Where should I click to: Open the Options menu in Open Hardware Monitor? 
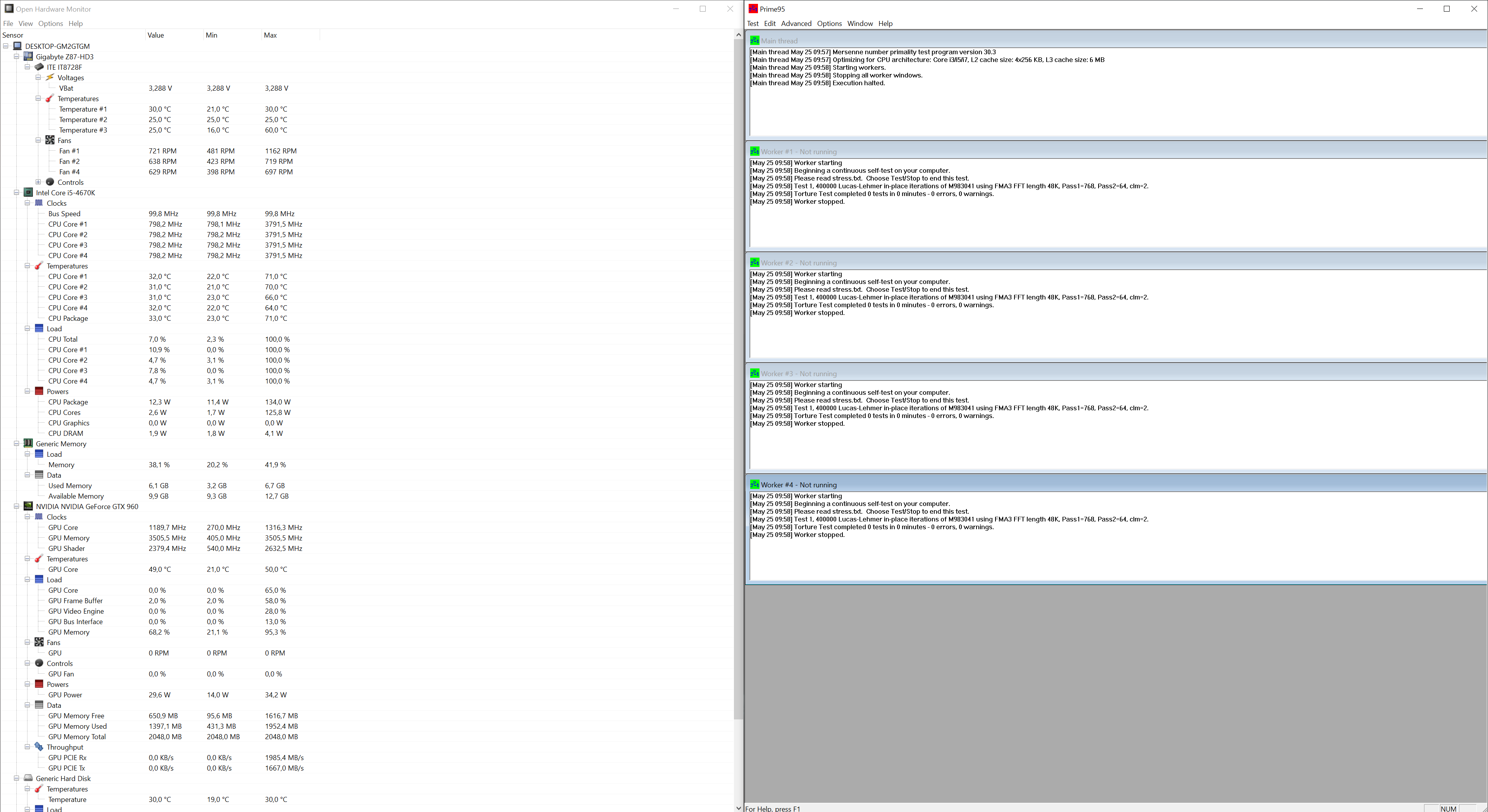point(50,24)
